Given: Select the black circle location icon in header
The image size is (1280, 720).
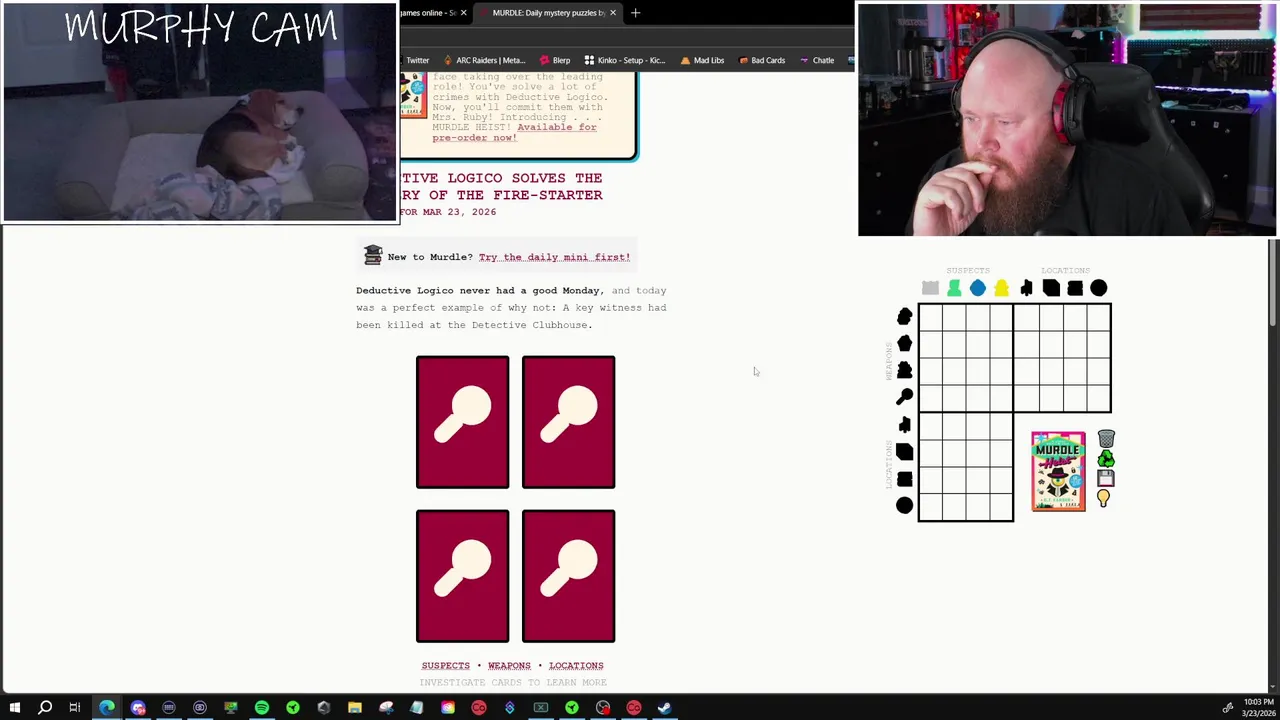Looking at the screenshot, I should (x=1099, y=288).
